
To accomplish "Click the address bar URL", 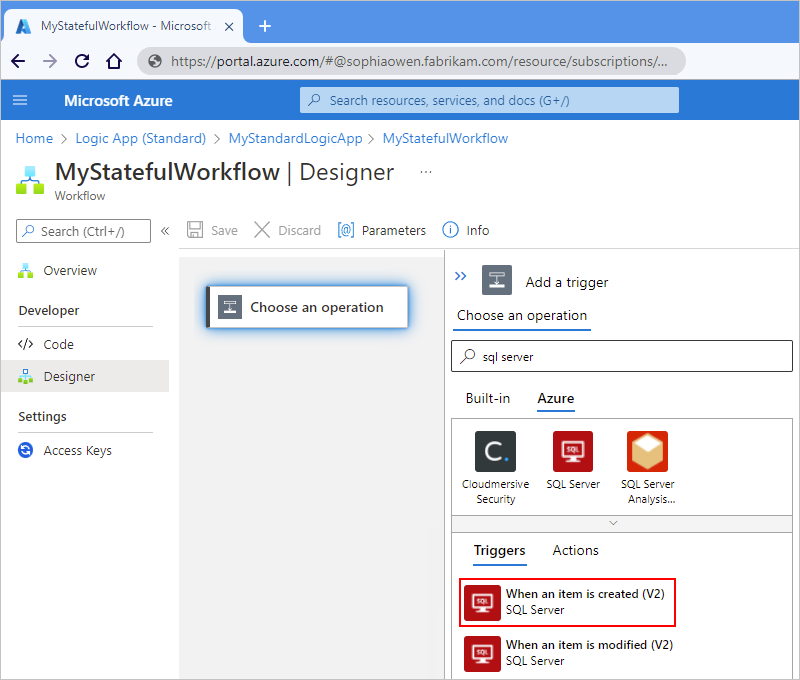I will 418,61.
